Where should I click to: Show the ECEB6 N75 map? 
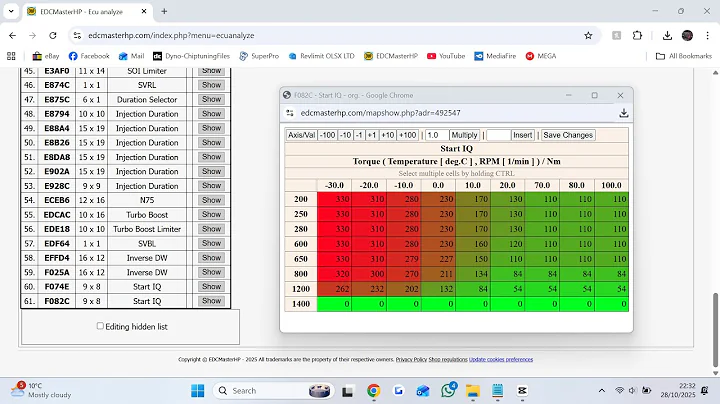[212, 200]
